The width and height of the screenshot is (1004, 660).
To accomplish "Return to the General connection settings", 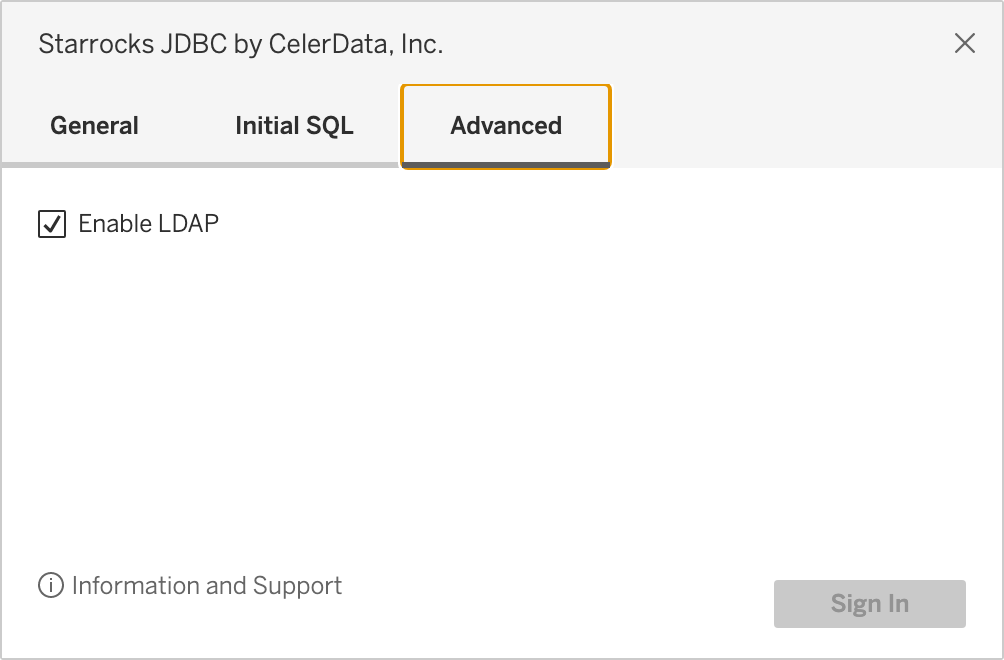I will [x=93, y=125].
